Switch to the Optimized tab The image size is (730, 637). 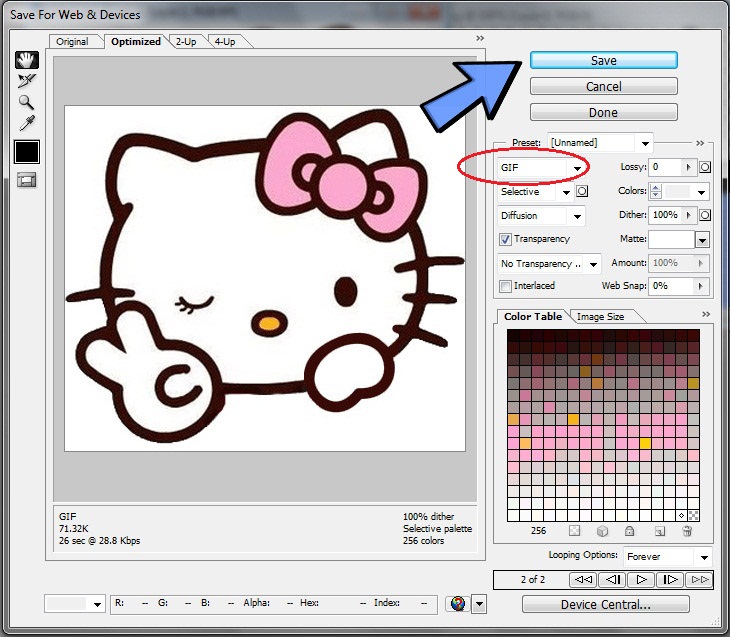135,41
